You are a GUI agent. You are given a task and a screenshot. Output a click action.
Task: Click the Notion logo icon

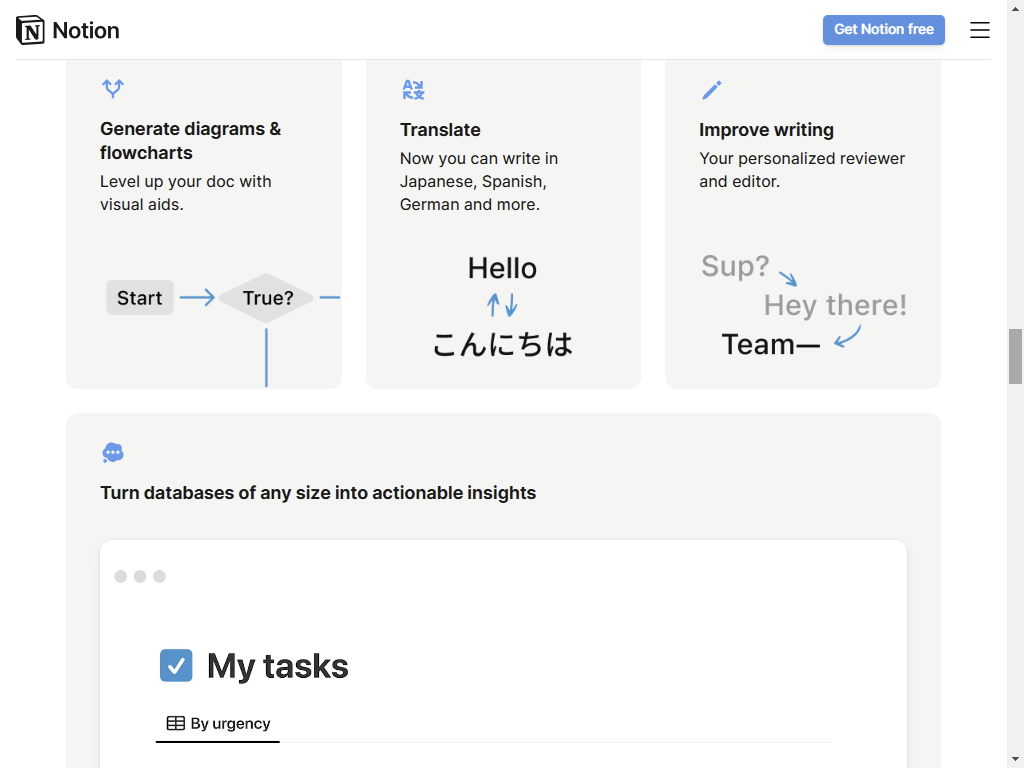pos(30,30)
